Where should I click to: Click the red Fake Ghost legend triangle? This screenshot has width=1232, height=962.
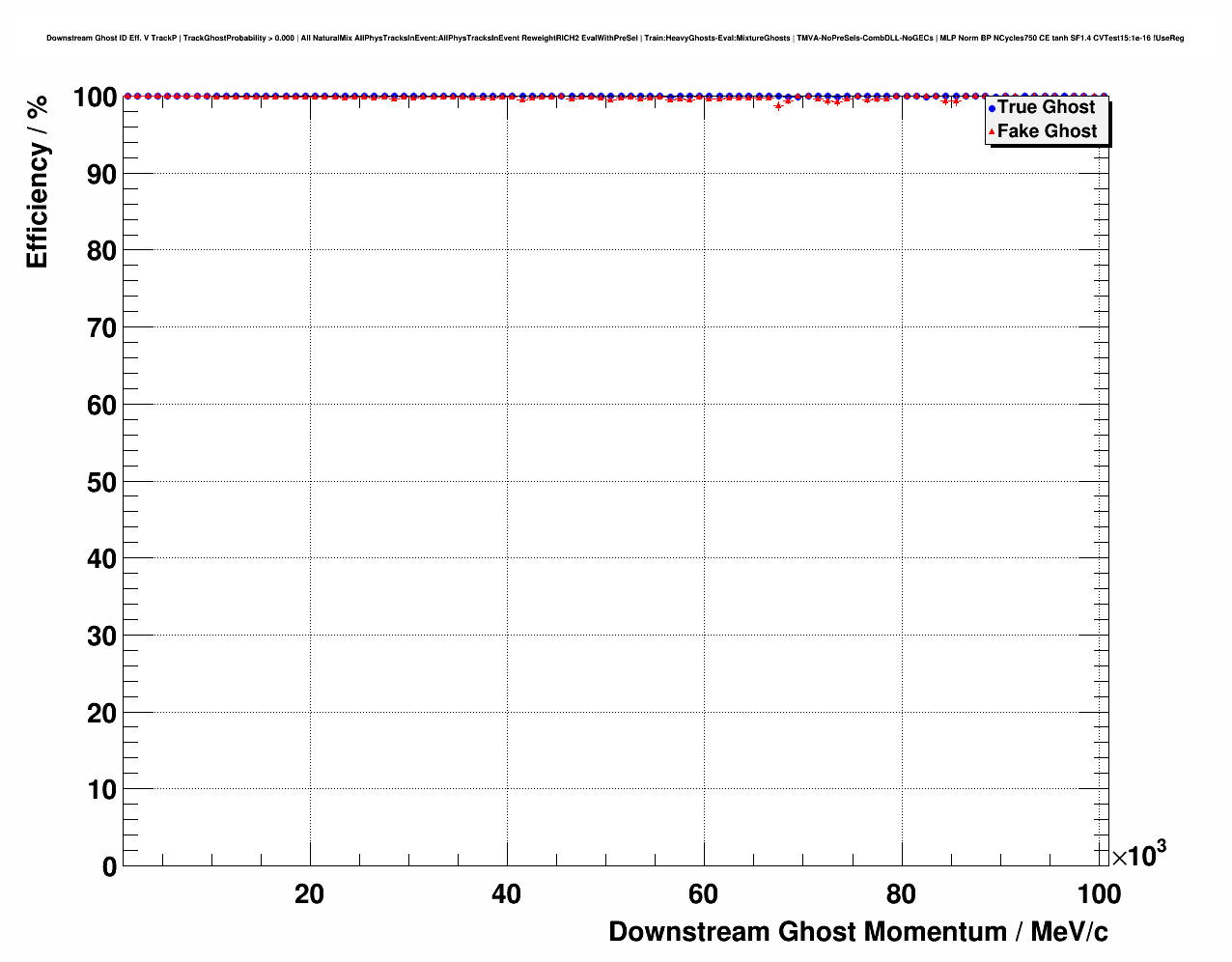click(x=991, y=131)
